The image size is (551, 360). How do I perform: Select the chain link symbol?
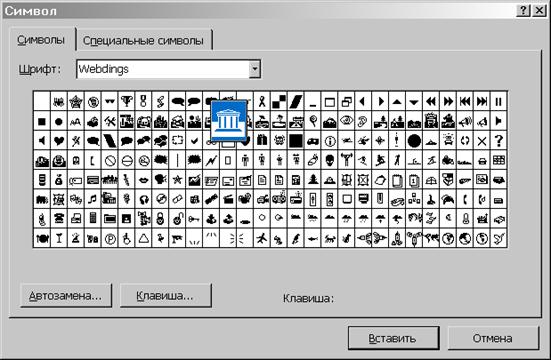tap(177, 200)
